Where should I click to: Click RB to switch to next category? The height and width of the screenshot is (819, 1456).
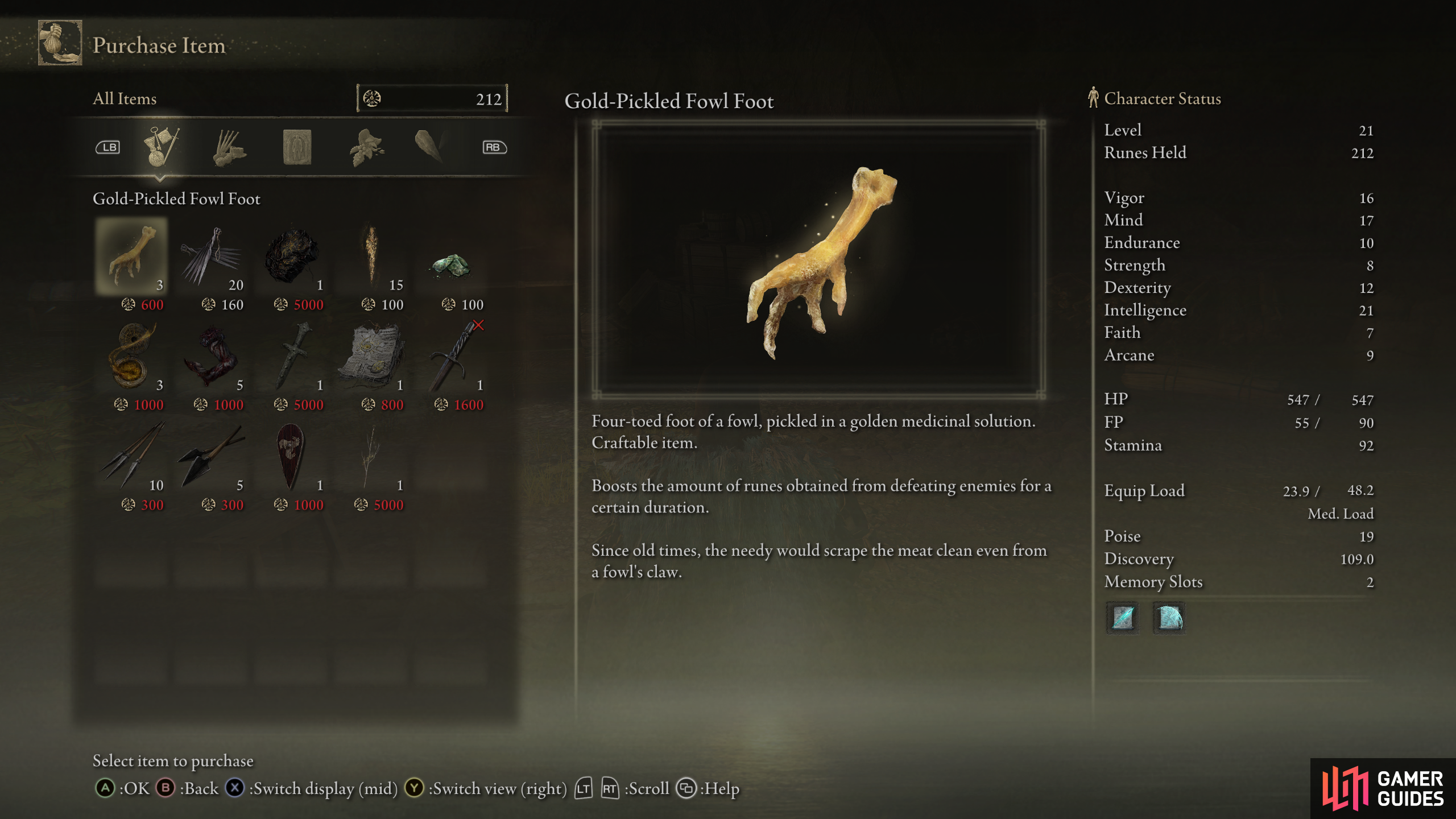(x=494, y=147)
